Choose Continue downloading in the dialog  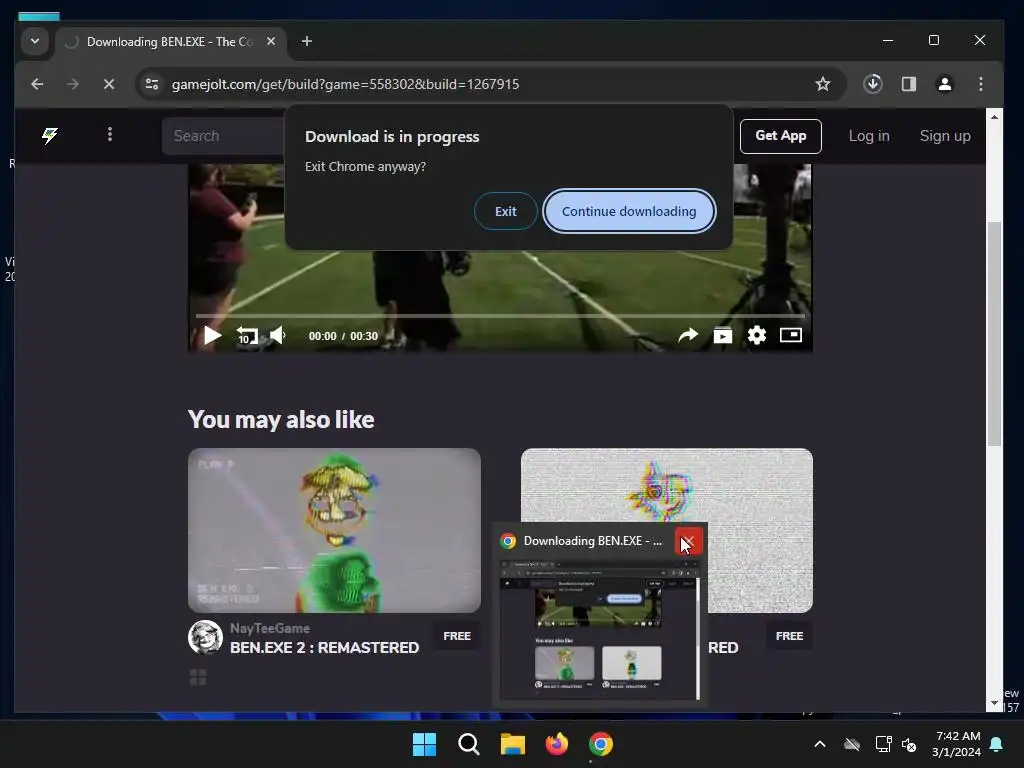point(629,211)
